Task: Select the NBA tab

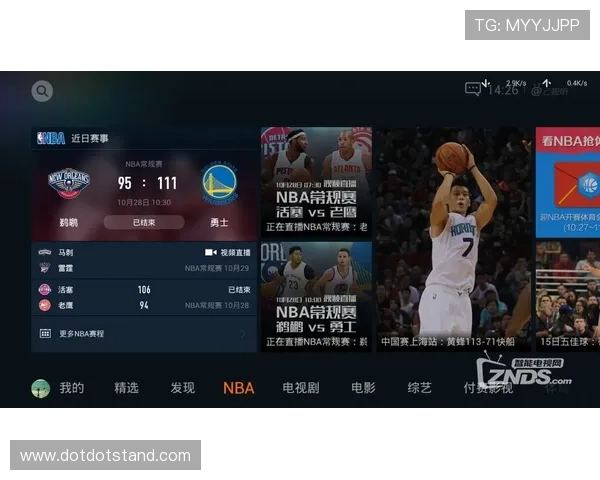Action: pos(238,388)
